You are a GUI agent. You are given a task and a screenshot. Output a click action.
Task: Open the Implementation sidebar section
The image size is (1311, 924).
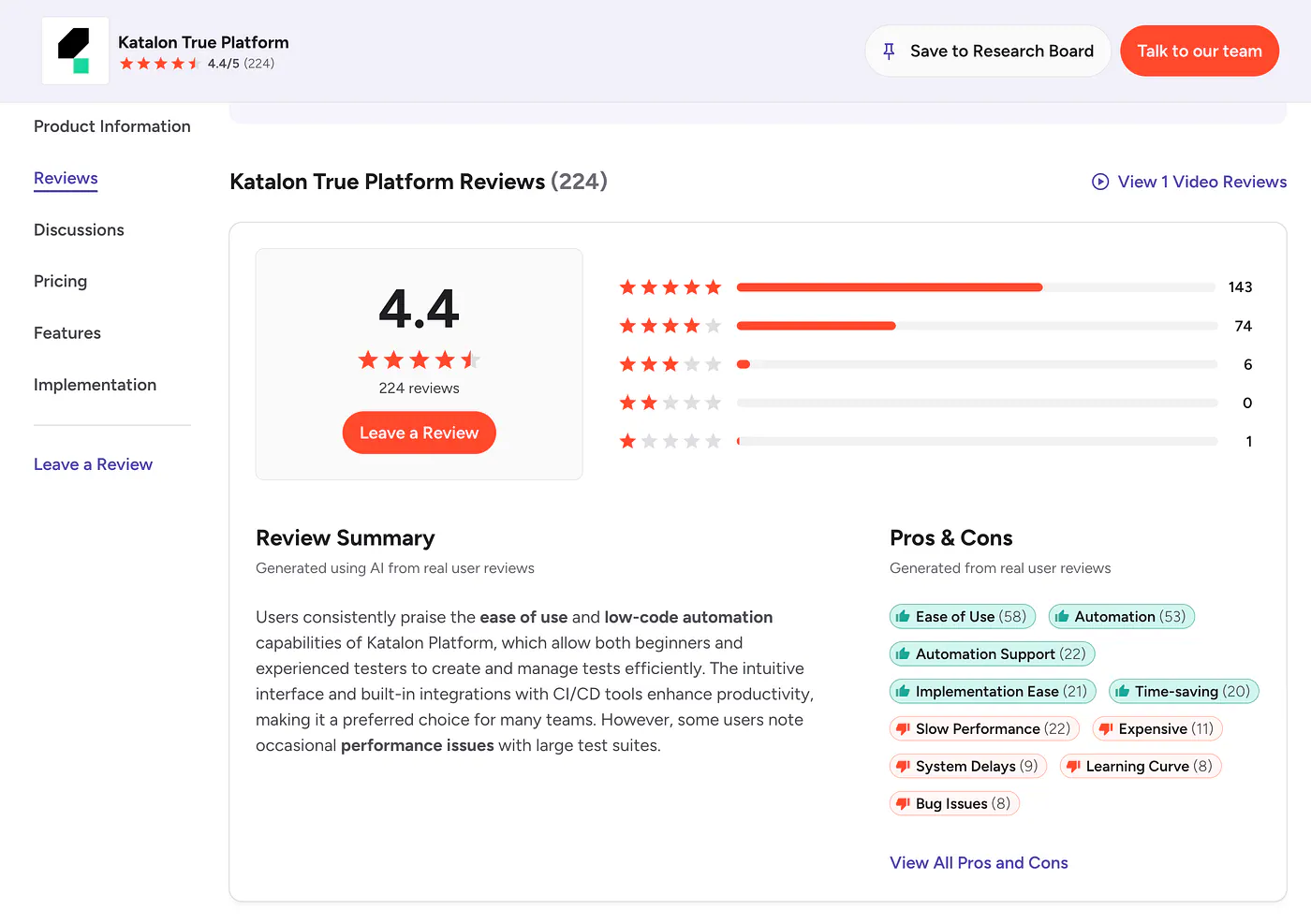(x=95, y=385)
